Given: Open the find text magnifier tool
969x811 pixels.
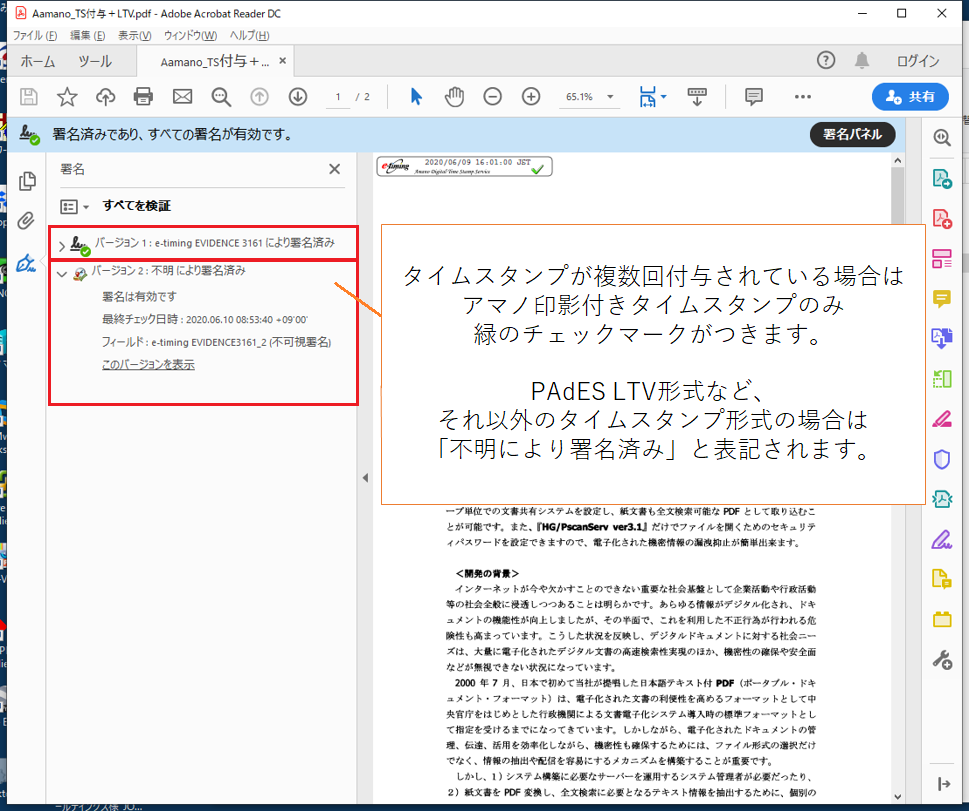Looking at the screenshot, I should 221,97.
